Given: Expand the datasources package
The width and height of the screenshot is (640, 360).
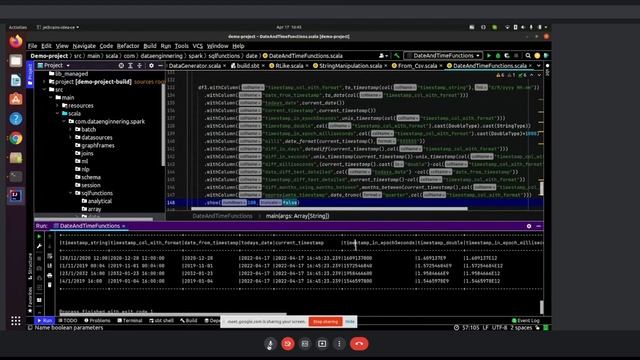Looking at the screenshot, I should [71, 138].
